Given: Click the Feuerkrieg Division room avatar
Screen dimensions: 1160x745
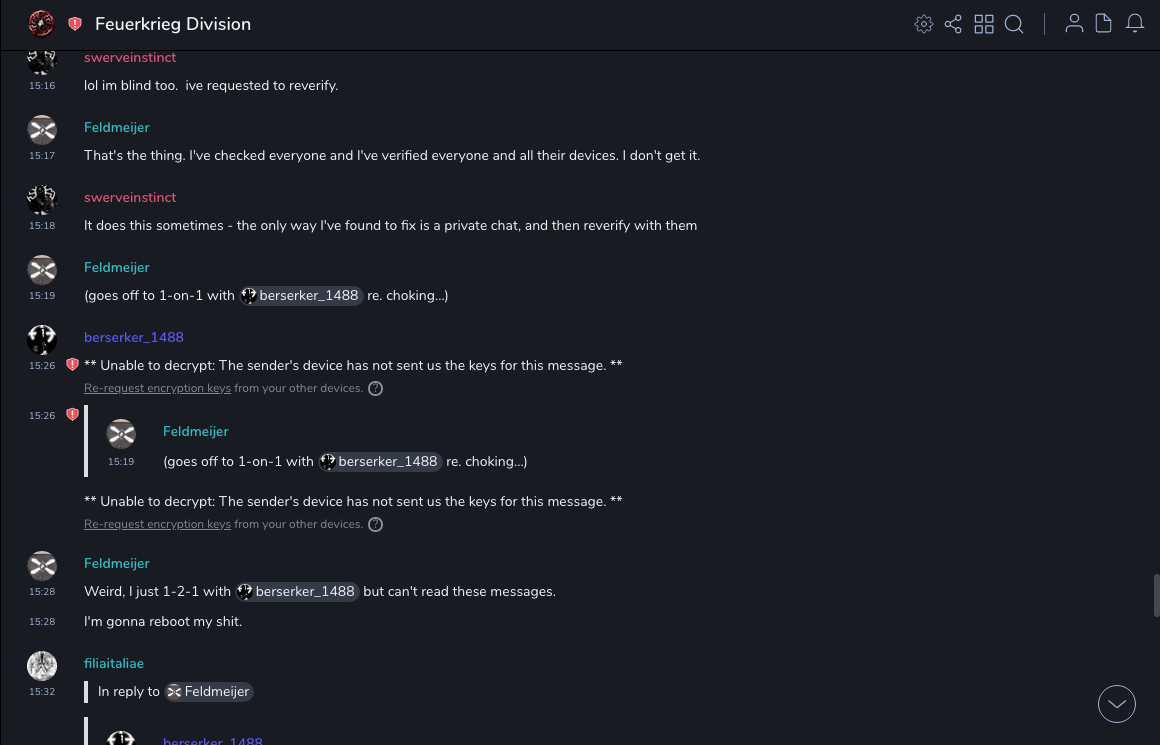Looking at the screenshot, I should pos(41,24).
